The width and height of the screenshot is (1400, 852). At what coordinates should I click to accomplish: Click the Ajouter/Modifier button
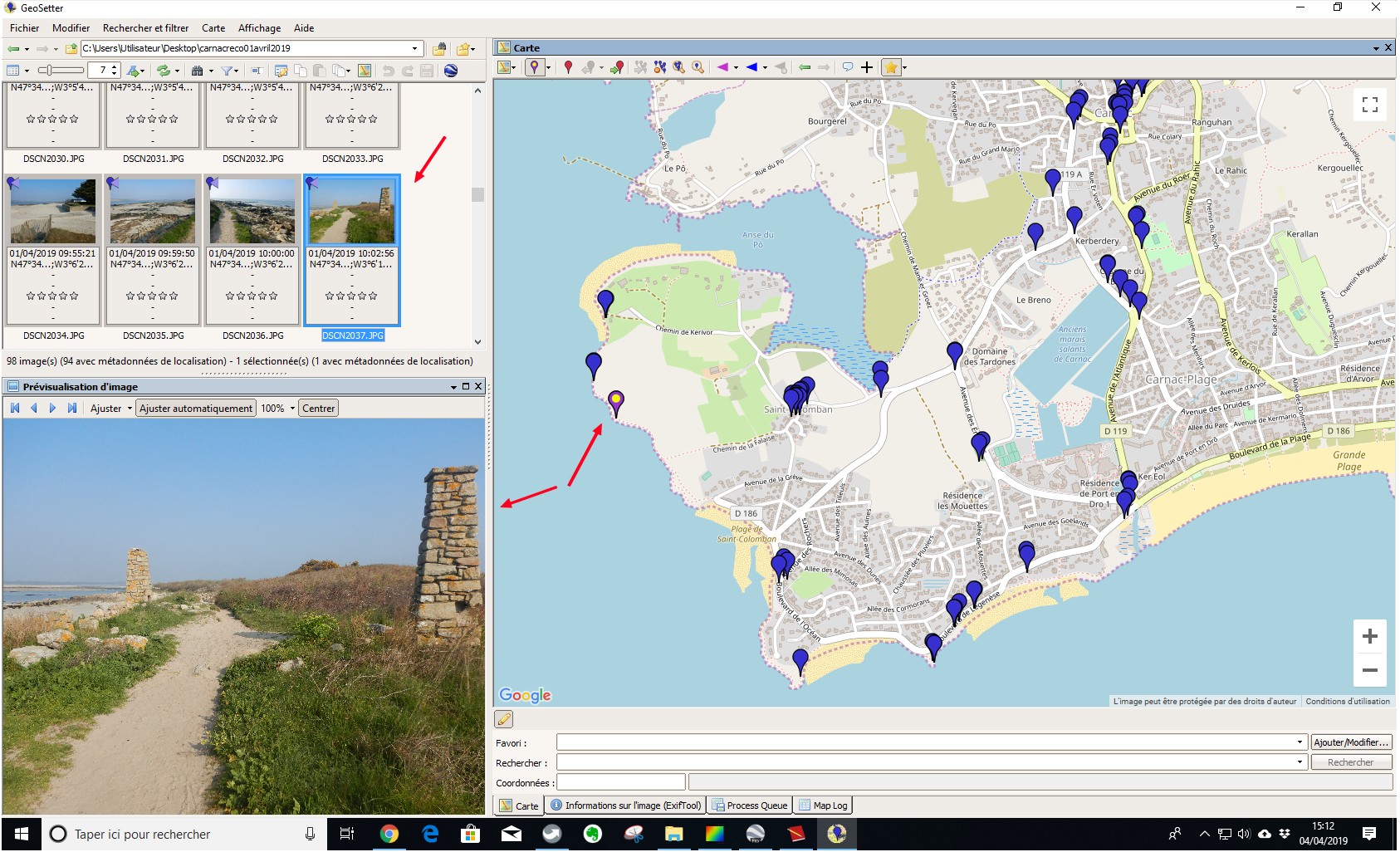coord(1351,742)
